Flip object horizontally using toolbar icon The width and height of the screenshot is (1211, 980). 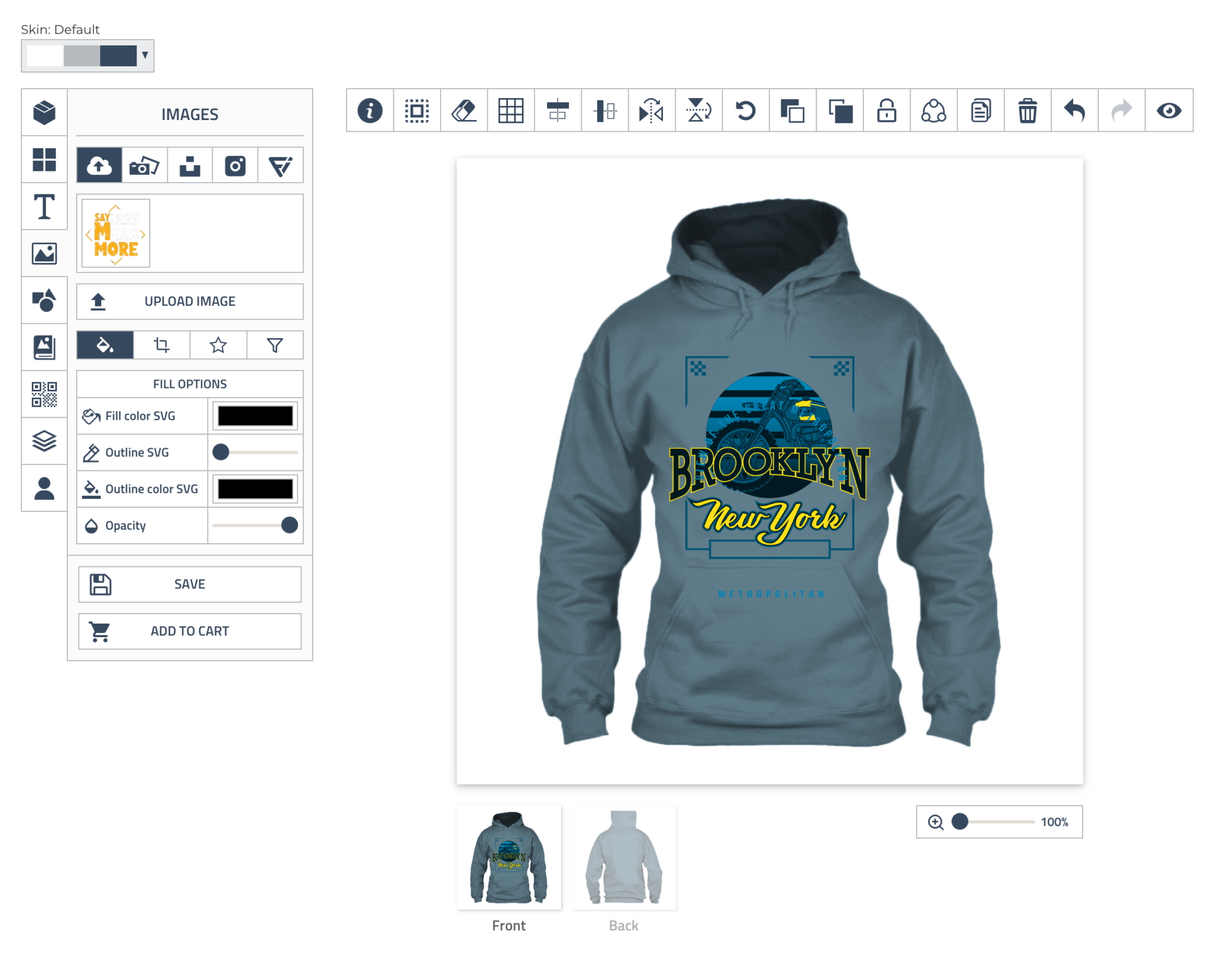click(651, 111)
